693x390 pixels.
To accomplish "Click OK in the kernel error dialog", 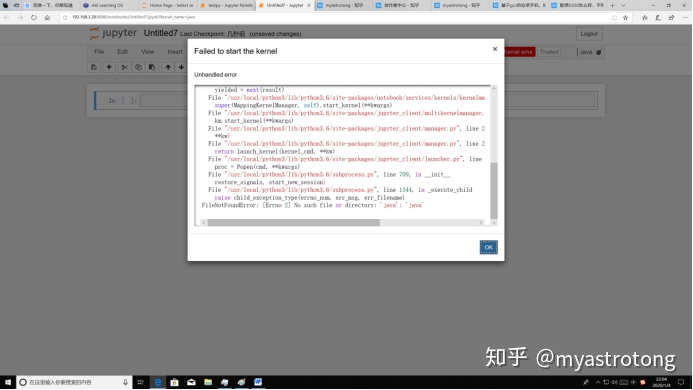I will pyautogui.click(x=488, y=247).
